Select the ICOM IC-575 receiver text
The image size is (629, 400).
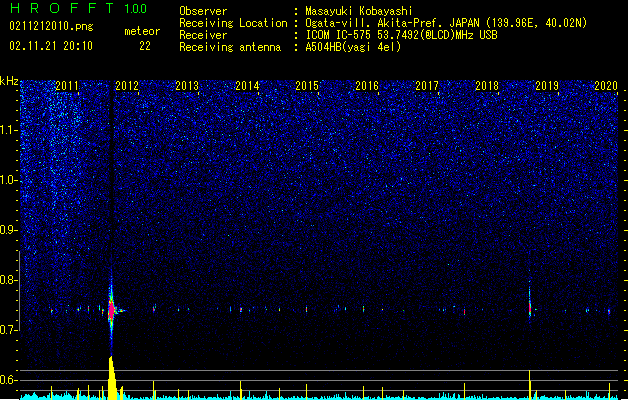click(401, 35)
